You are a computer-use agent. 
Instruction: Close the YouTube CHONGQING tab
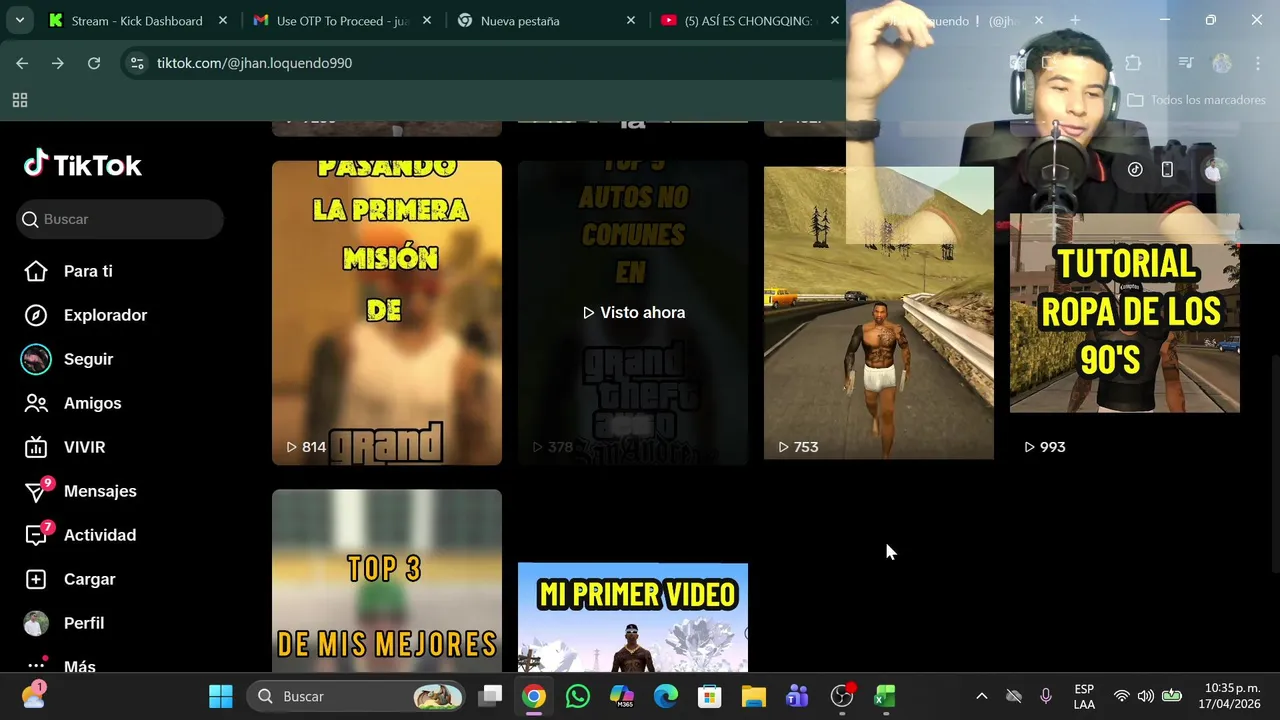pos(834,20)
